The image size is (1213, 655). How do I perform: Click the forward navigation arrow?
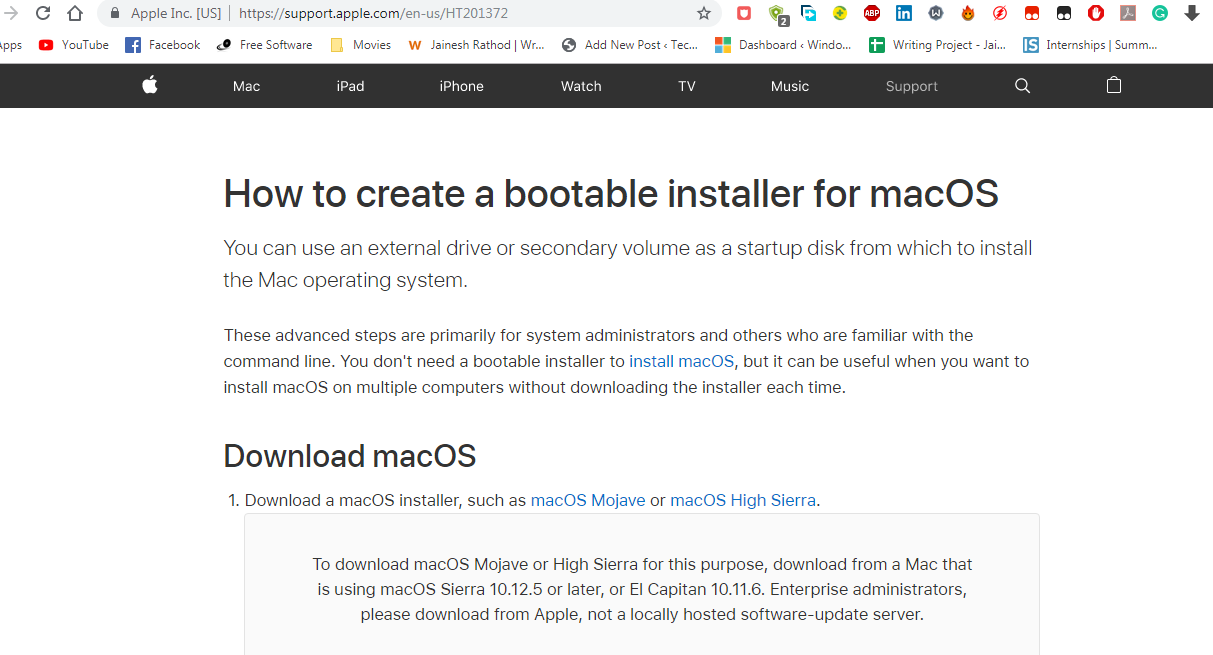12,13
